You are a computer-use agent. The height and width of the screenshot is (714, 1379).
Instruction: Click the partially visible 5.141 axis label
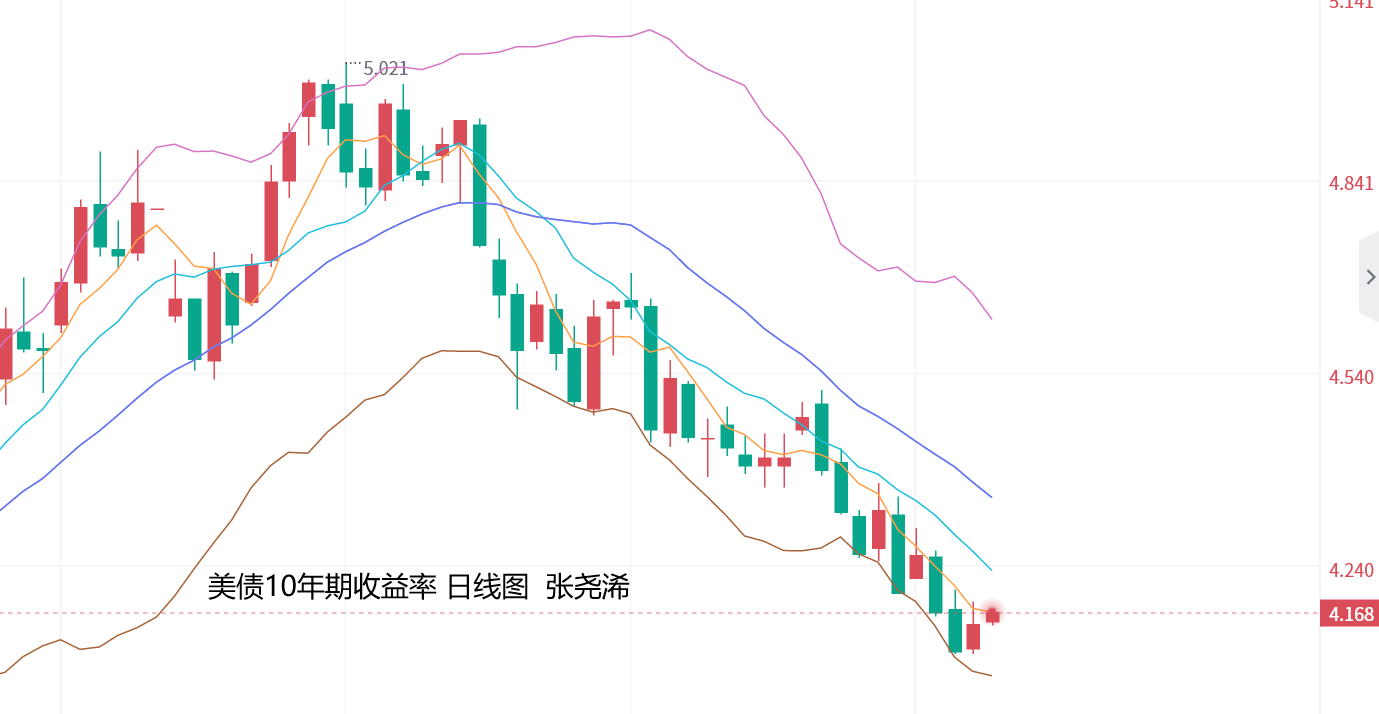[1351, 5]
